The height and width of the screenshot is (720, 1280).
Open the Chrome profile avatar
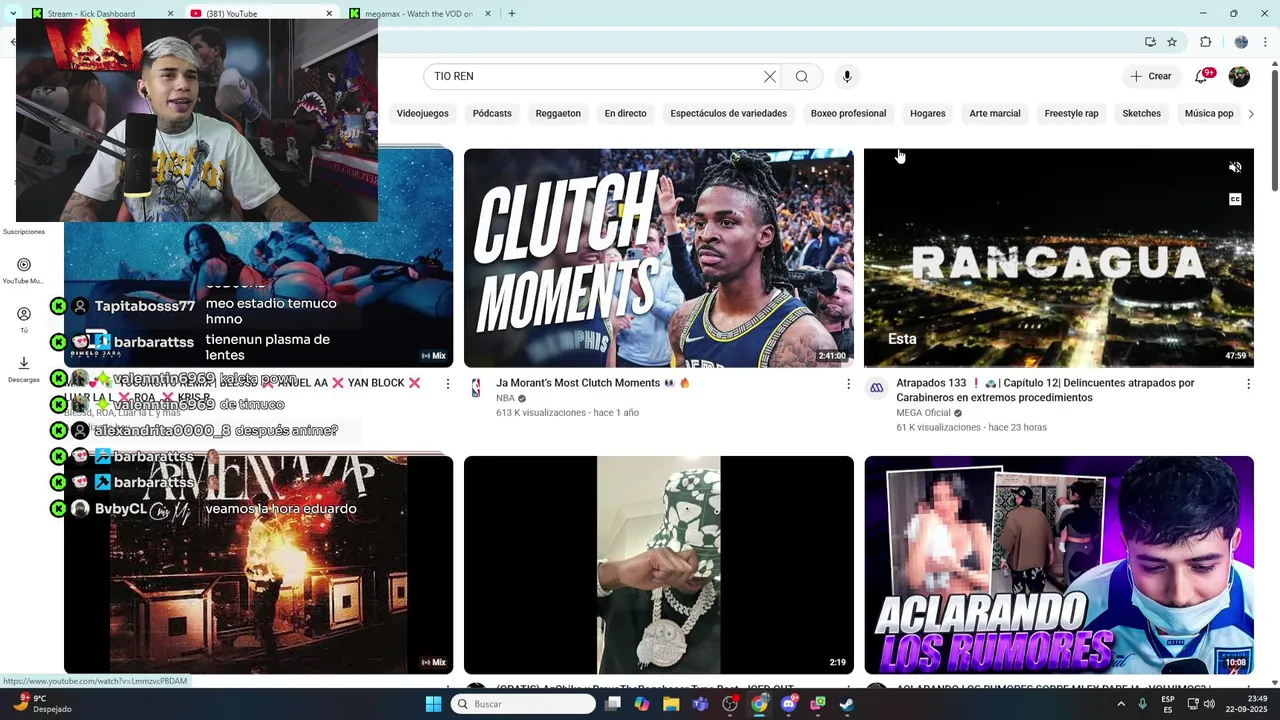coord(1241,42)
